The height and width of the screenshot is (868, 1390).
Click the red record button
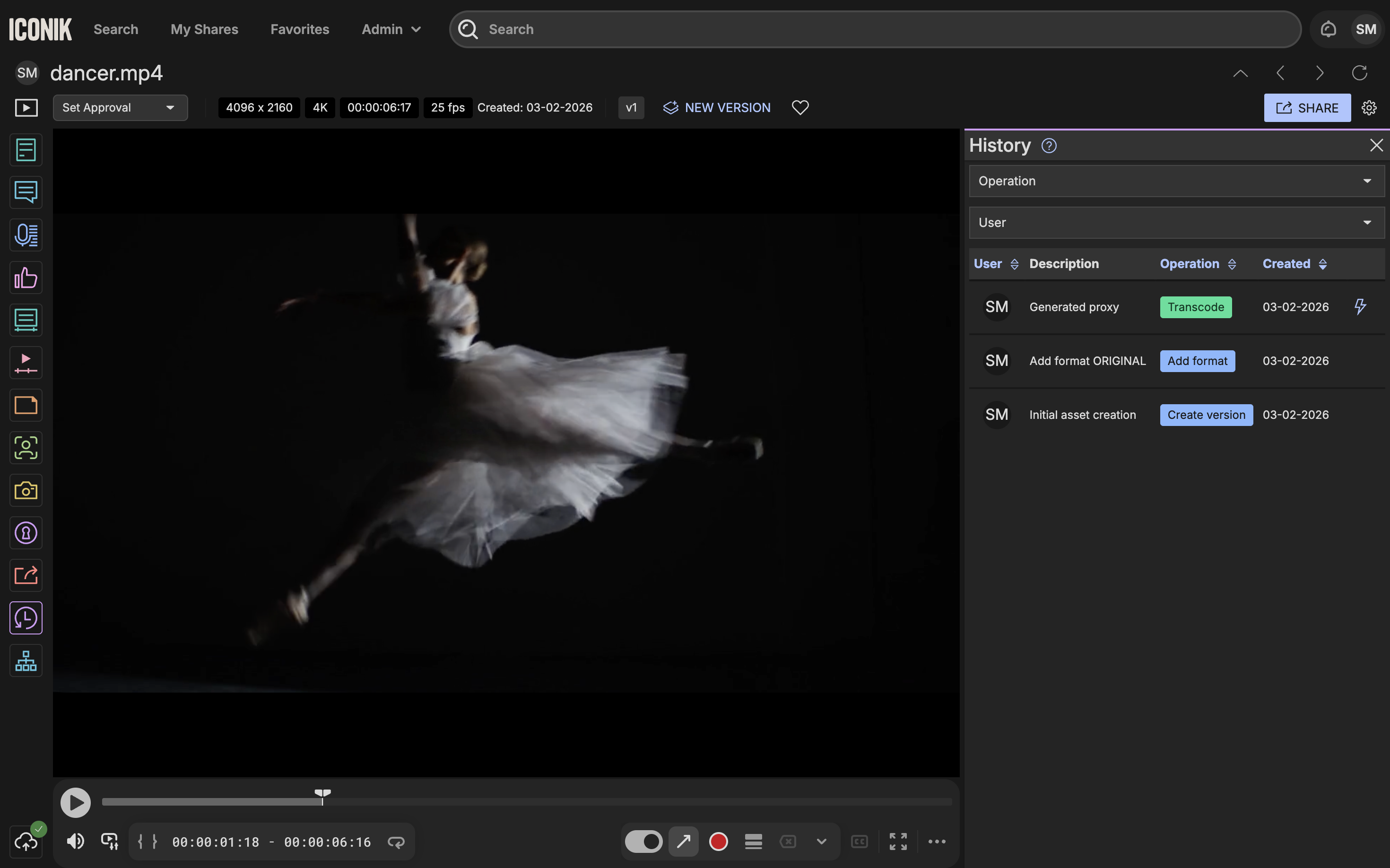[x=718, y=842]
